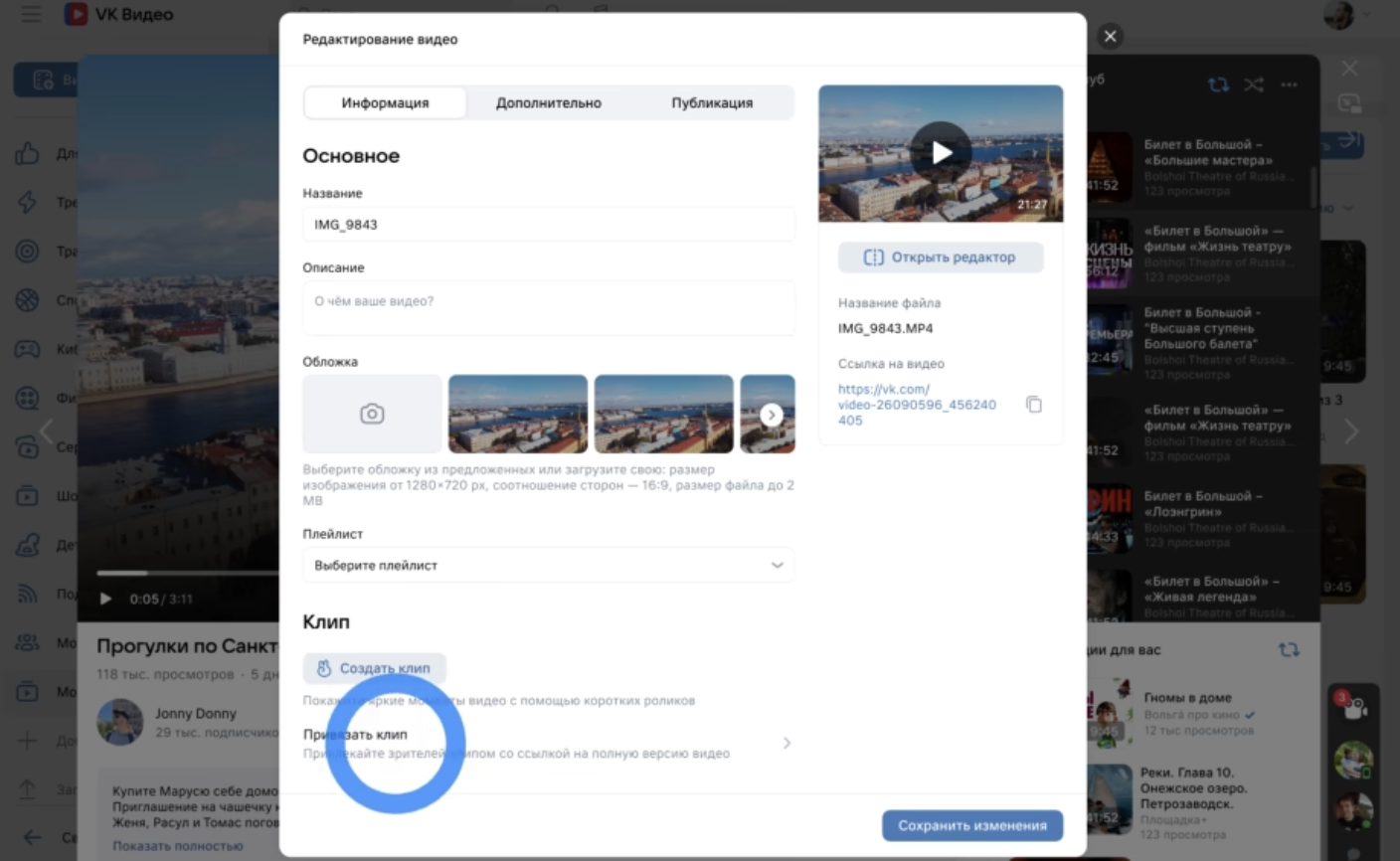Click the subscriptions feed sidebar icon
Viewport: 1400px width, 861px height.
28,594
